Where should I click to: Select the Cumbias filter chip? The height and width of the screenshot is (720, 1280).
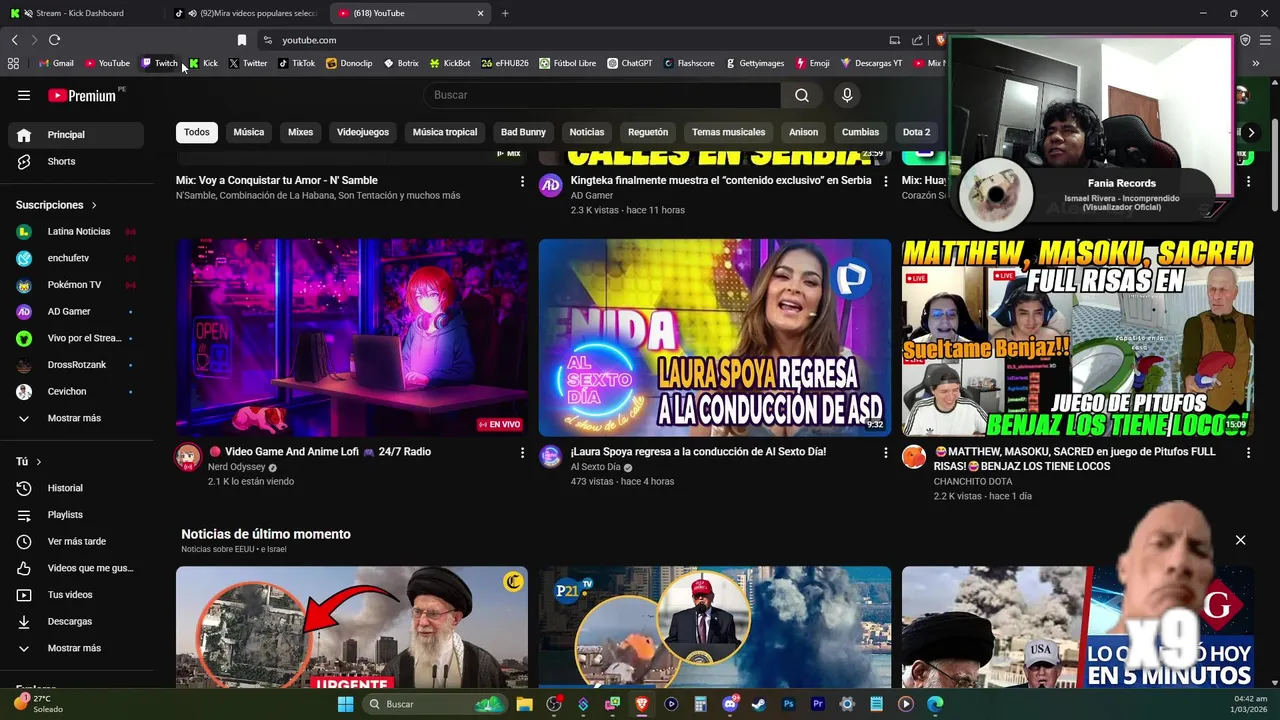860,132
